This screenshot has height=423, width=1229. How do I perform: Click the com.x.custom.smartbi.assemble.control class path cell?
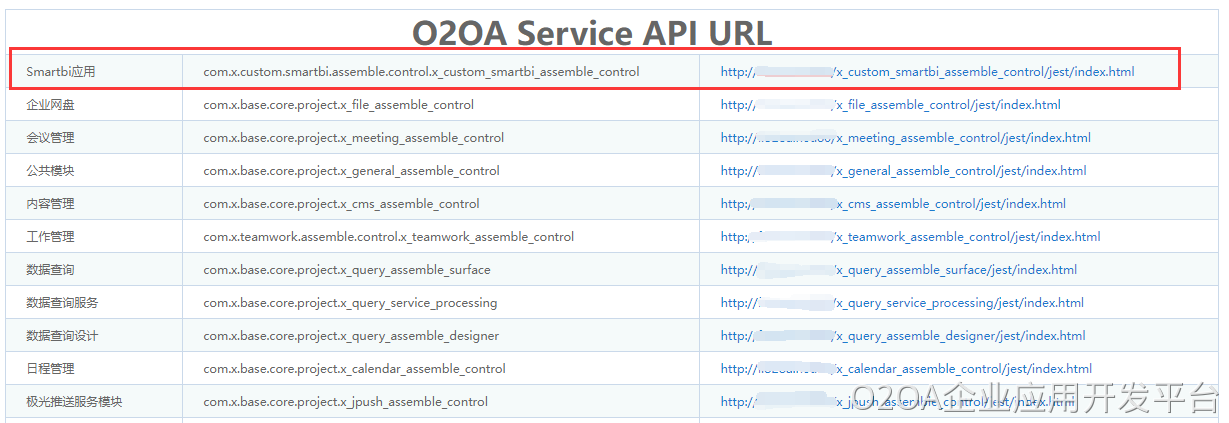click(x=421, y=72)
